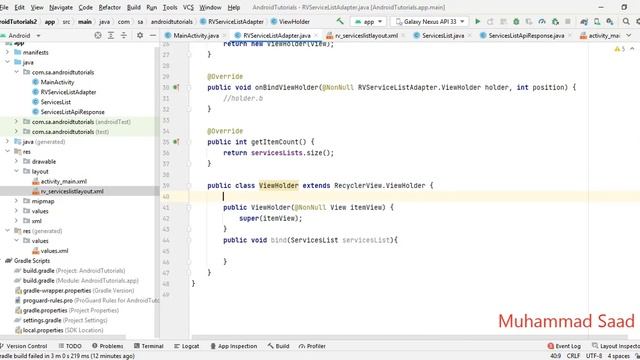640x360 pixels.
Task: Open the Layout Inspector tool window
Action: 616,346
